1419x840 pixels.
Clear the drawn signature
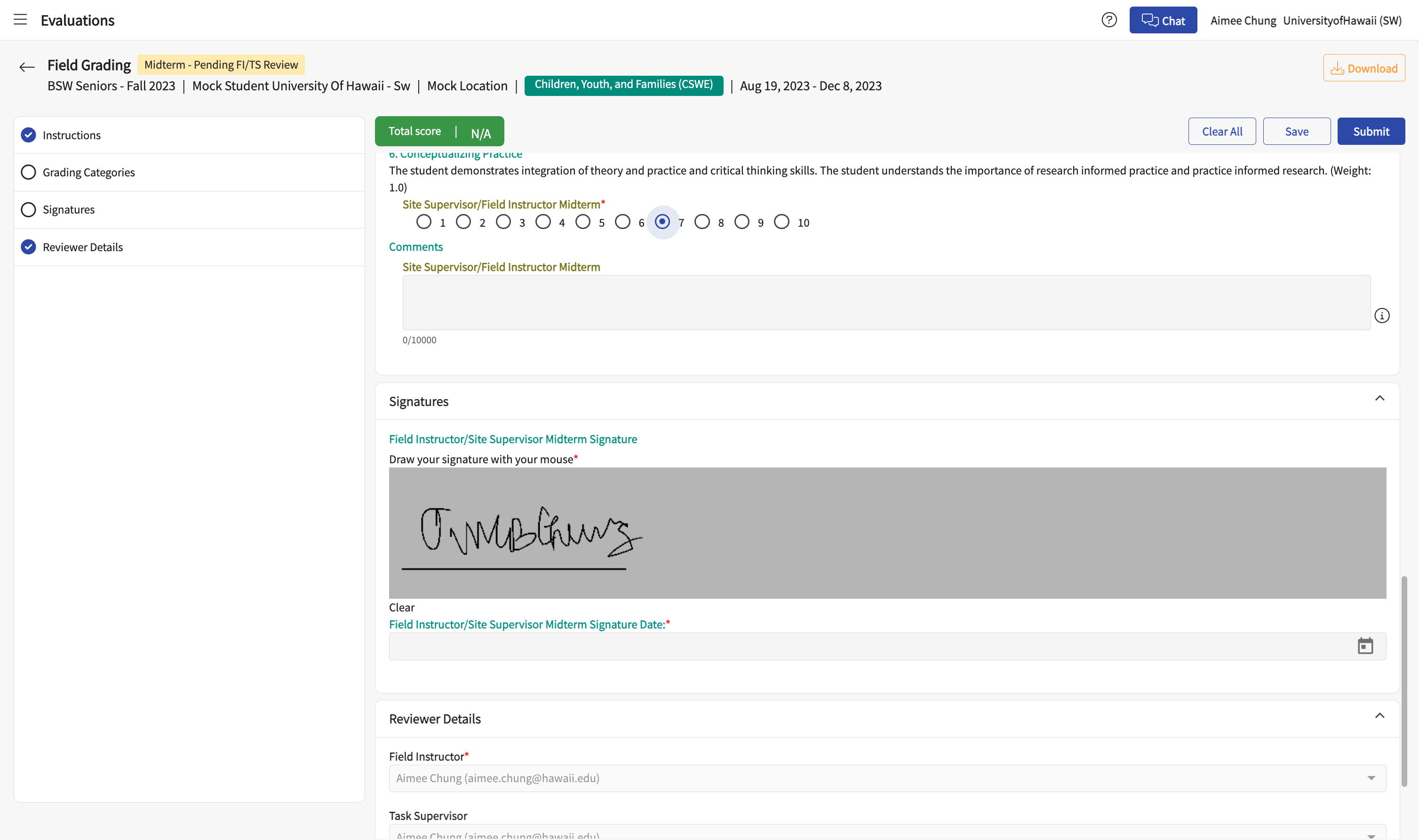coord(401,607)
